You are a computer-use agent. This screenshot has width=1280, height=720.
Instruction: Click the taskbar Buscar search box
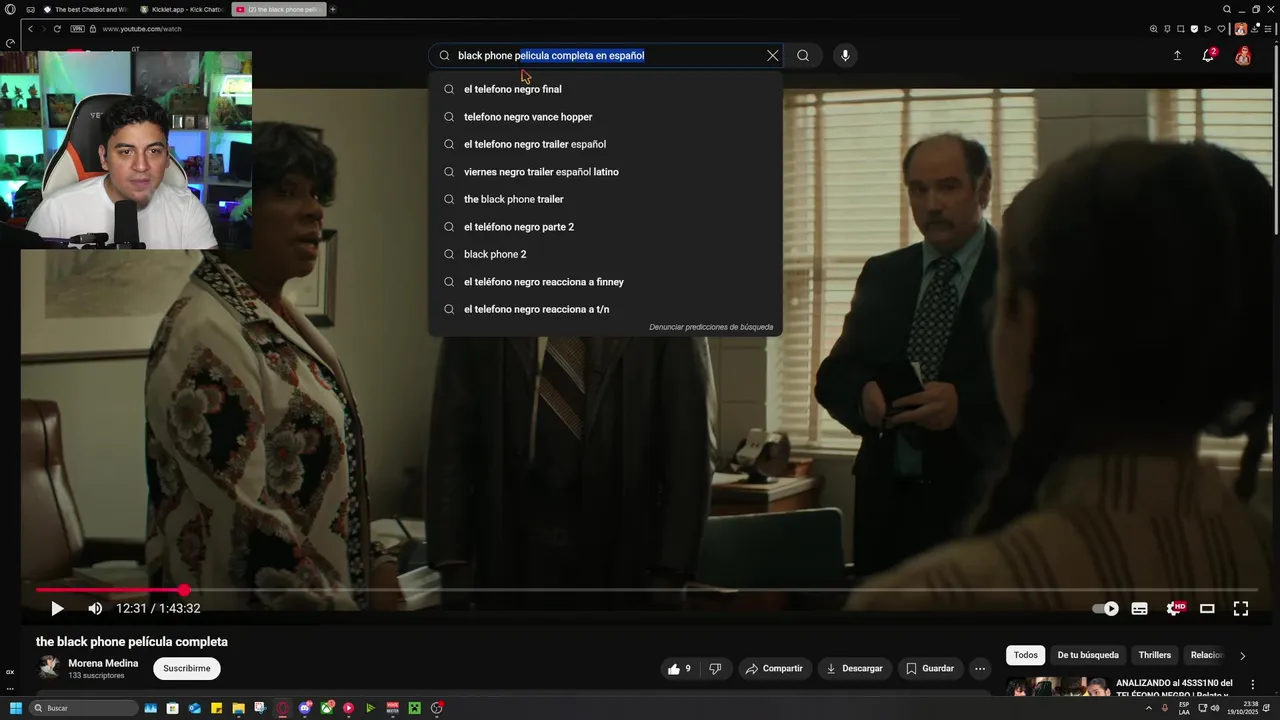83,708
